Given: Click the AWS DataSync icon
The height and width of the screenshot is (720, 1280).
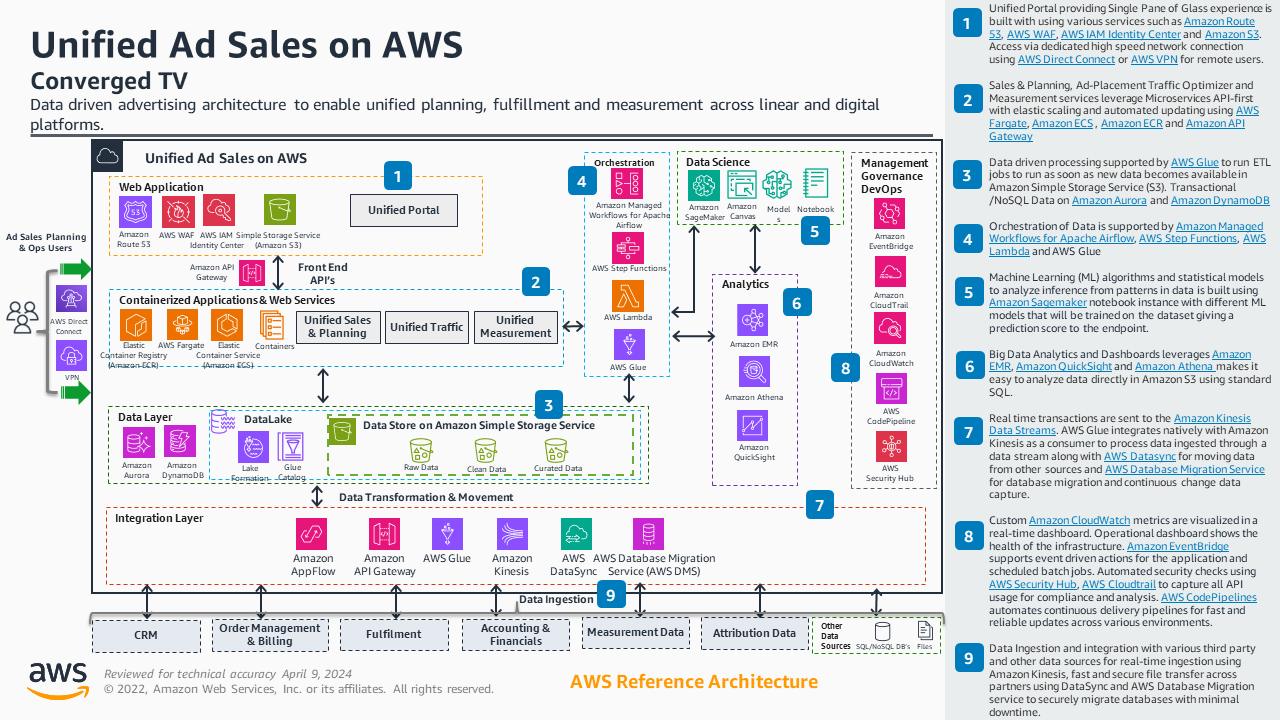Looking at the screenshot, I should (x=576, y=534).
